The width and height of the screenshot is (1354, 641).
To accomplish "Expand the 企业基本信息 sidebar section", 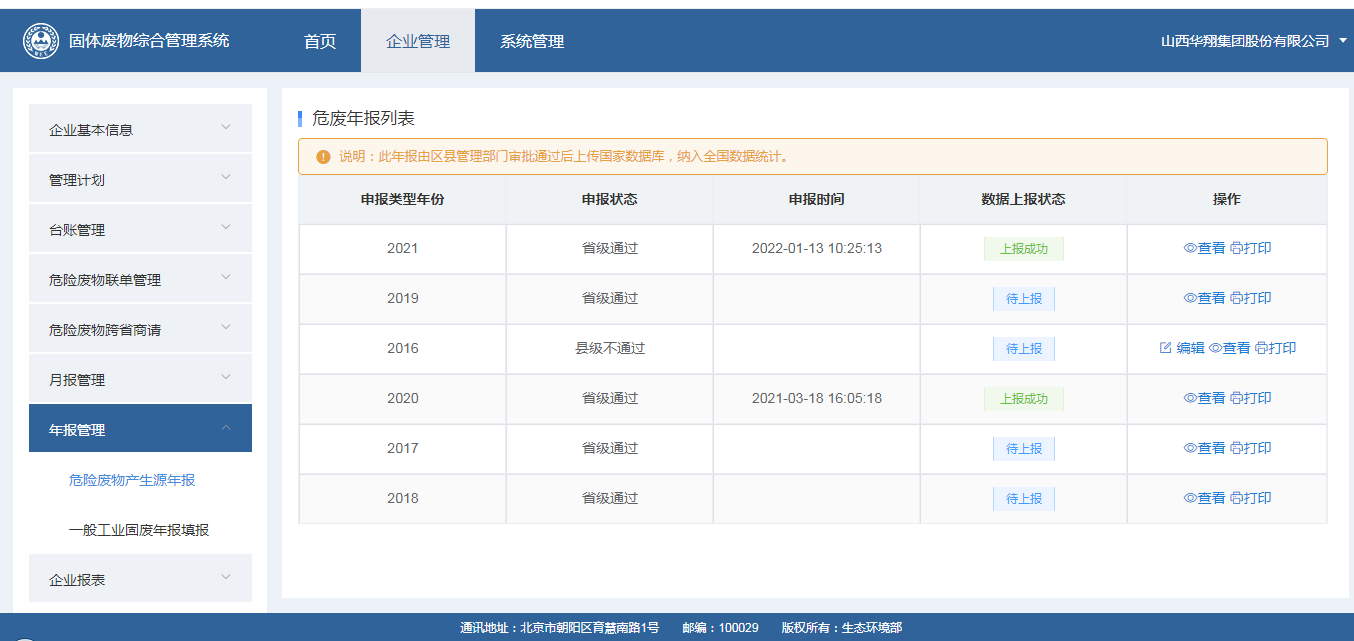I will pos(140,129).
